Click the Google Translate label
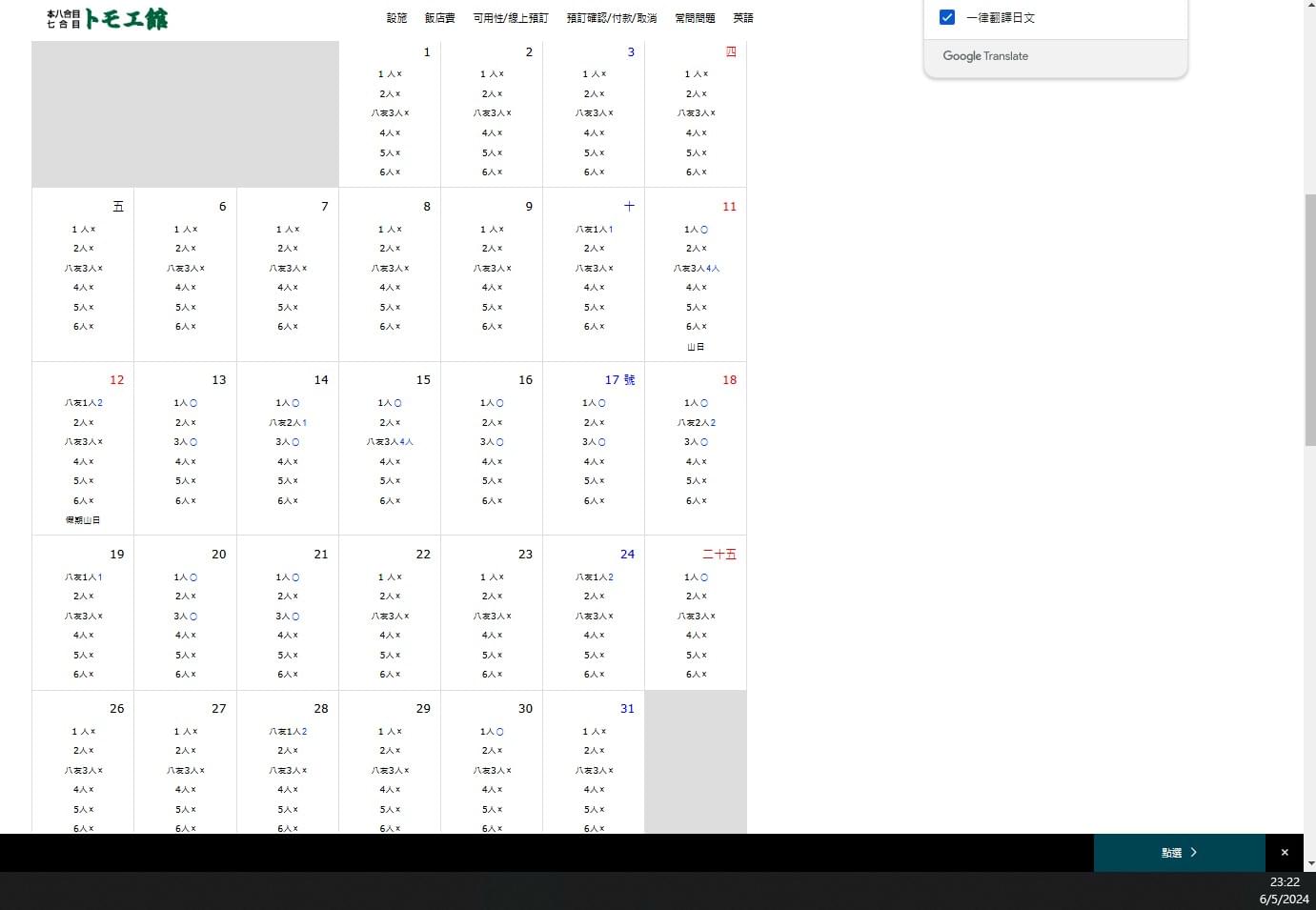Screen dimensions: 1316x910 coord(985,56)
